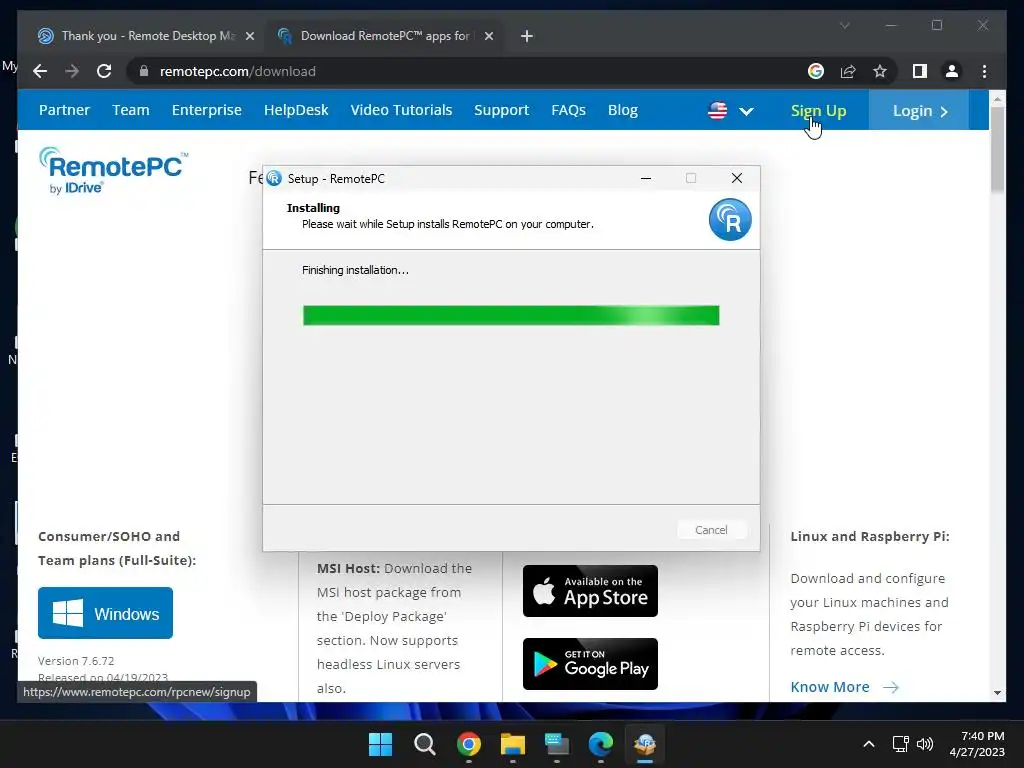Screen dimensions: 1024x768
Task: Open the FAQs menu item
Action: click(x=568, y=110)
